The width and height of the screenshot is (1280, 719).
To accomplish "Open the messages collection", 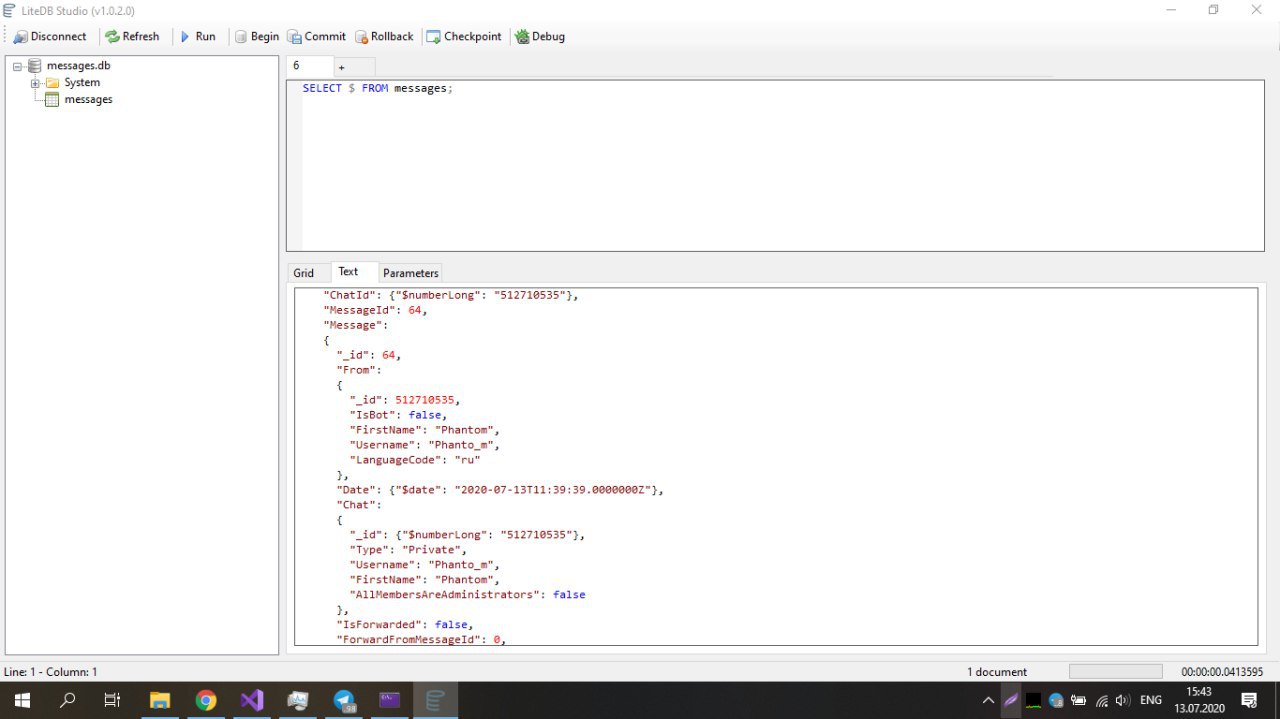I will tap(88, 99).
